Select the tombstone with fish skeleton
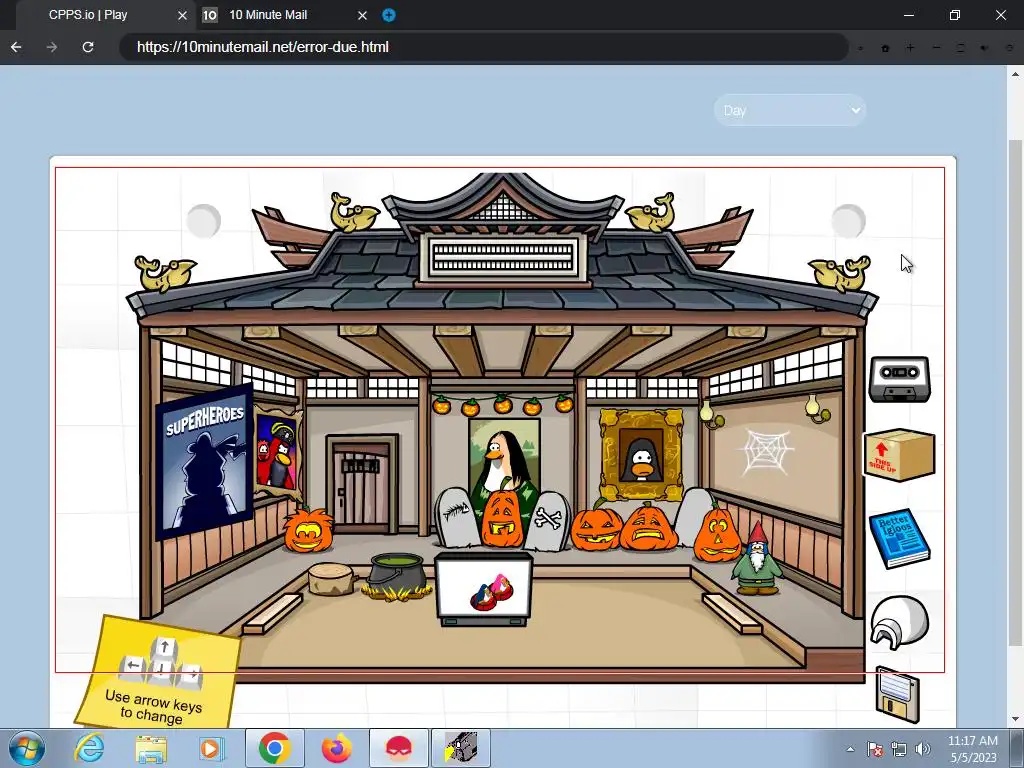 point(458,517)
